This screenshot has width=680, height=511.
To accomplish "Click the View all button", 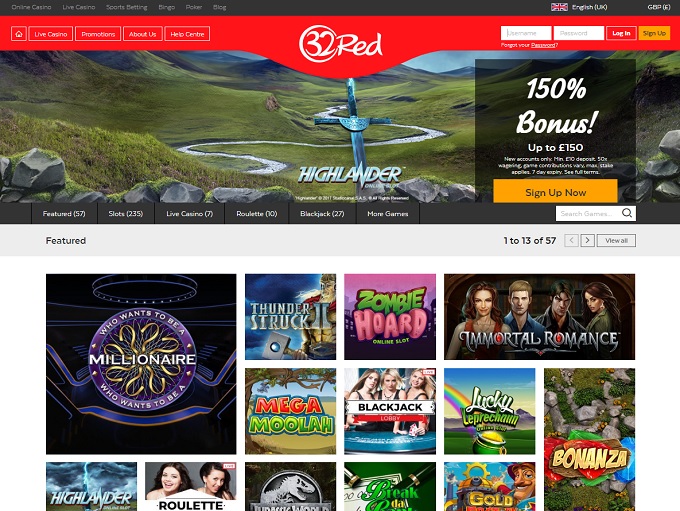I will (616, 240).
